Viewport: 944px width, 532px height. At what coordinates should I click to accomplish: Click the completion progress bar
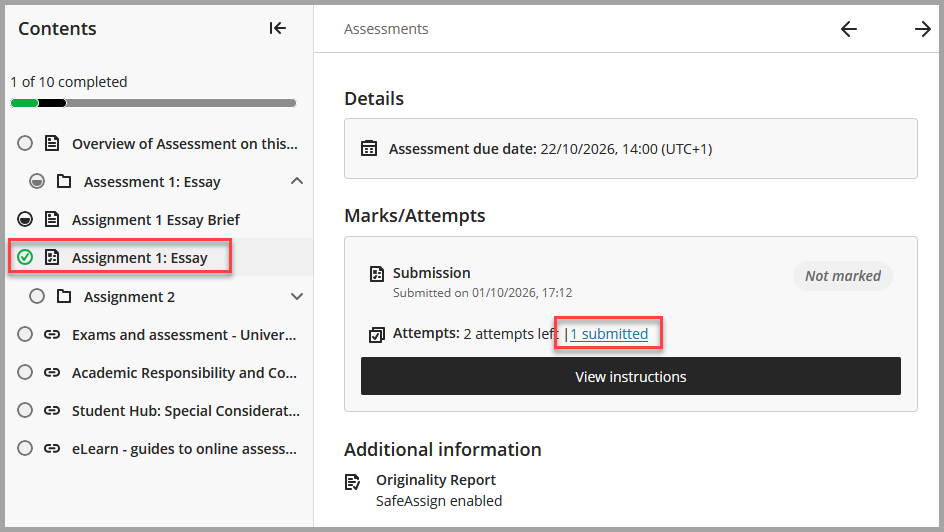click(154, 103)
